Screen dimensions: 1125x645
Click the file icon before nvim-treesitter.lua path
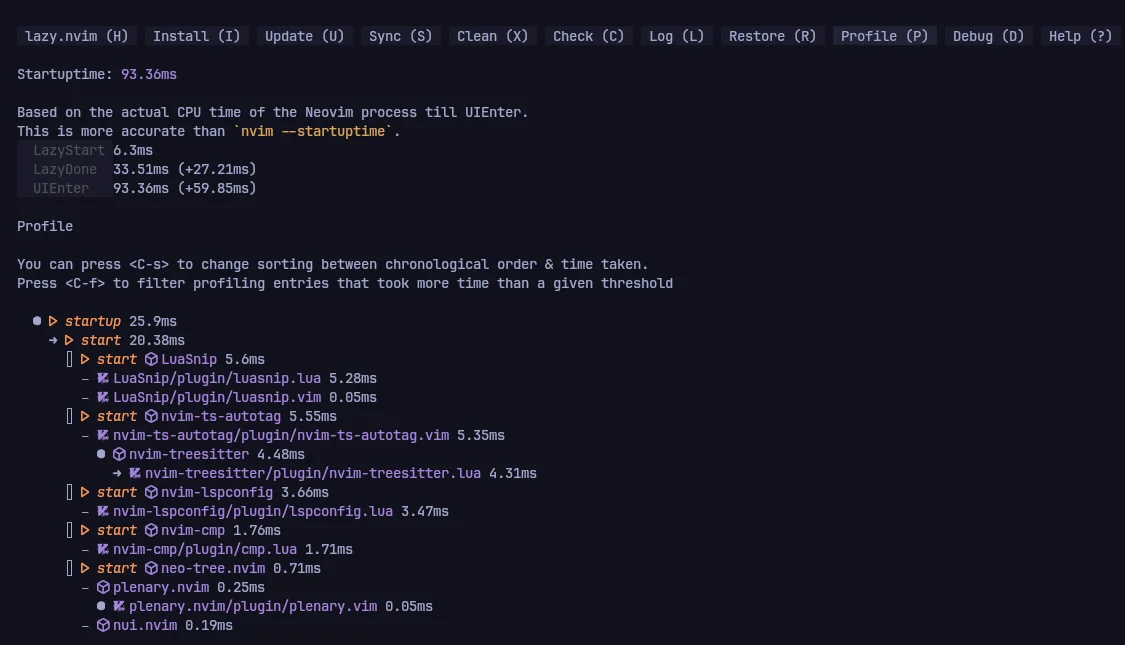(135, 473)
